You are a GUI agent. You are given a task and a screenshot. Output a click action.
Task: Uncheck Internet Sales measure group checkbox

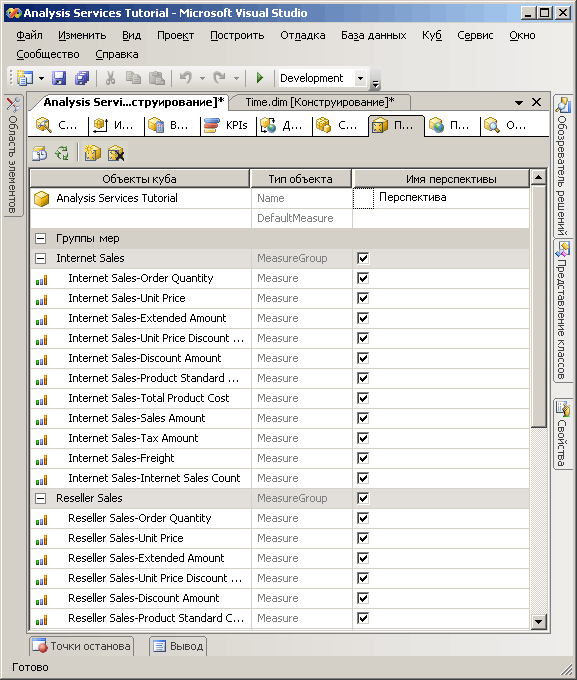tap(363, 258)
